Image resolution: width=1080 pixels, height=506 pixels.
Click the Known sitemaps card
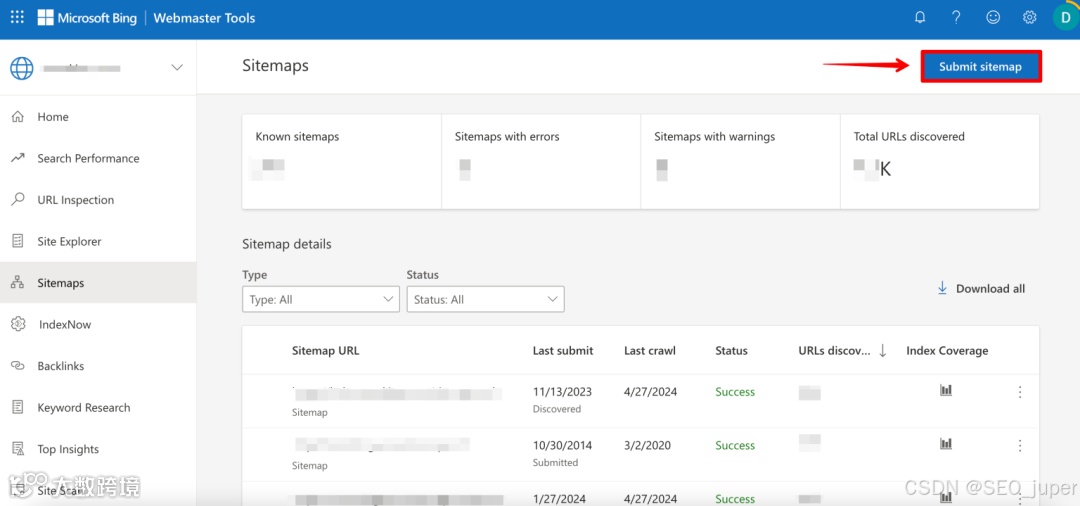[342, 162]
